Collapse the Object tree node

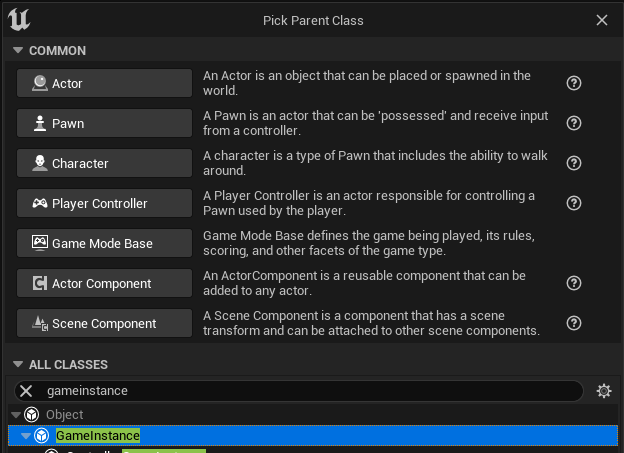(x=16, y=415)
